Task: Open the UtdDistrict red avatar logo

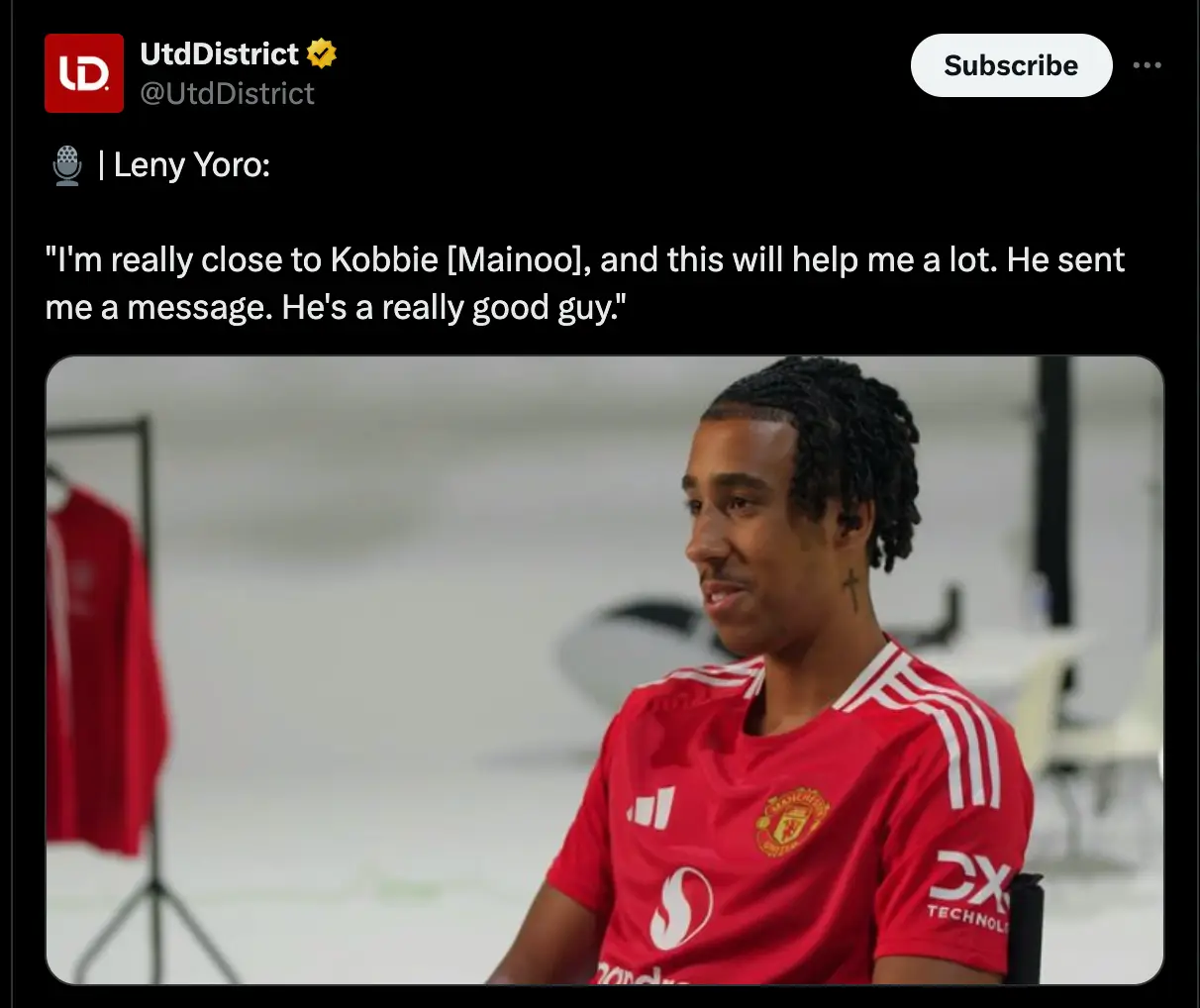Action: [84, 73]
